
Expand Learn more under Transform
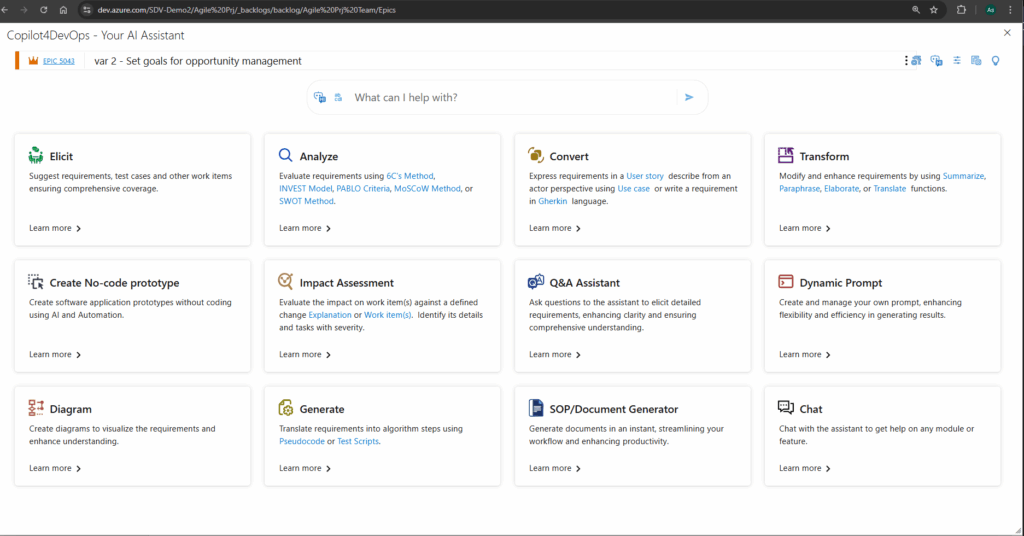(805, 228)
